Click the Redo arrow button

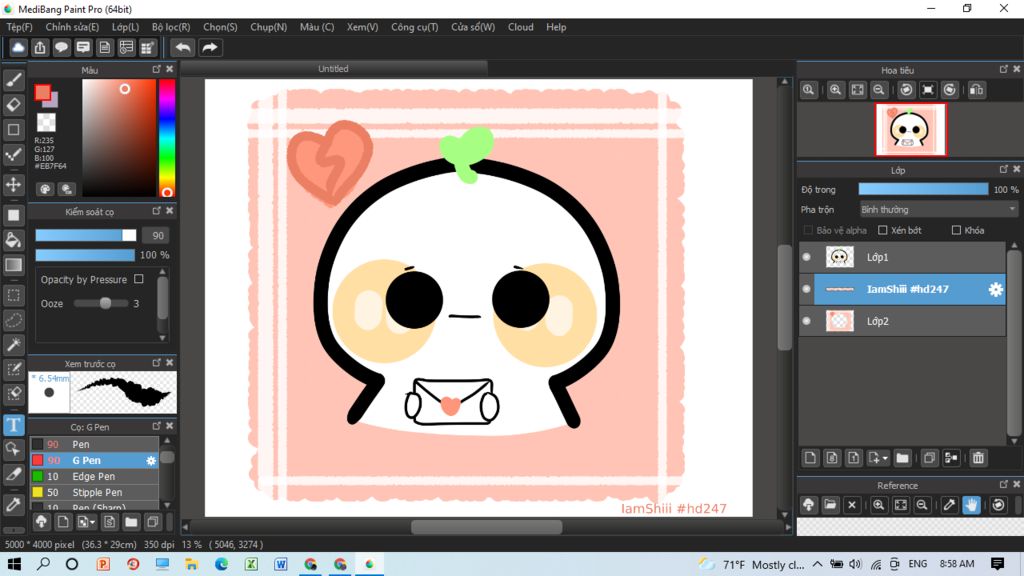(x=210, y=48)
